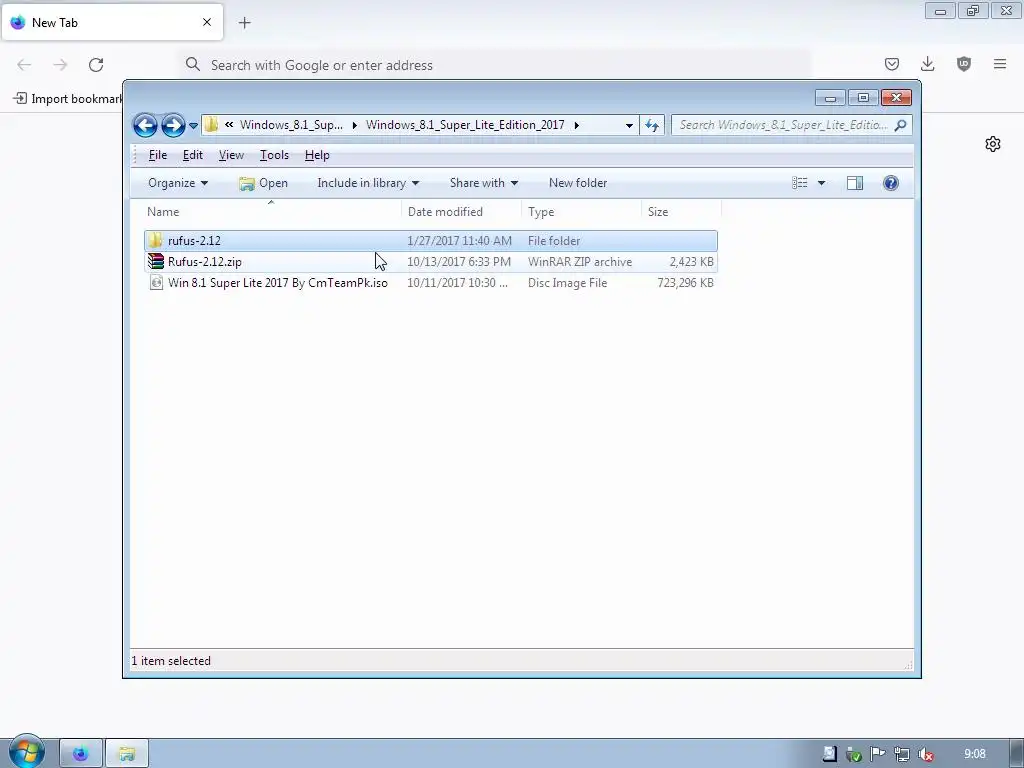The image size is (1024, 768).
Task: Refresh the Explorer folder view
Action: (x=652, y=125)
